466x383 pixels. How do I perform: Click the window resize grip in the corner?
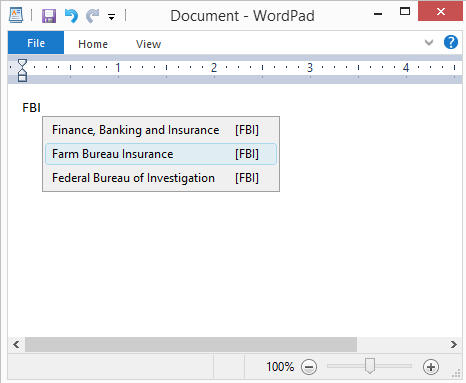pos(456,374)
